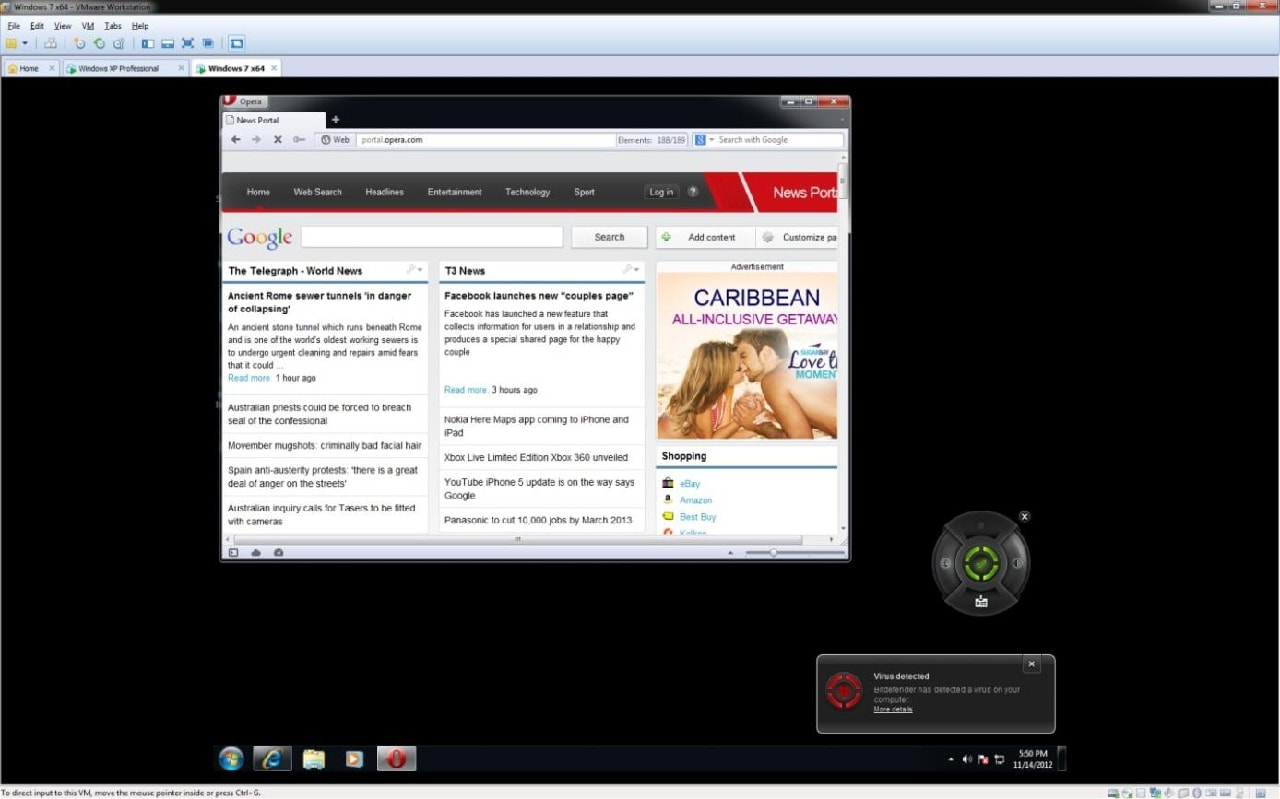This screenshot has width=1280, height=799.
Task: Switch to Windows XP Professional tab
Action: point(118,68)
